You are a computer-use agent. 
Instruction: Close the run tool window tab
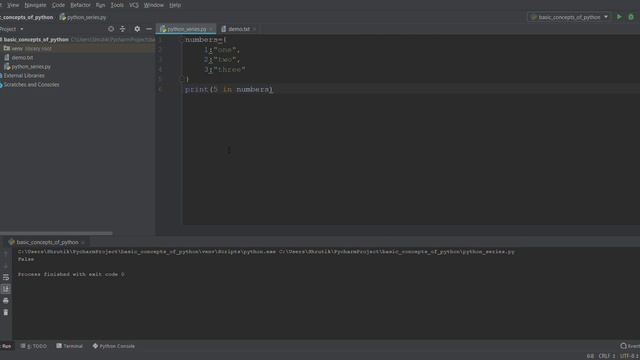click(83, 242)
